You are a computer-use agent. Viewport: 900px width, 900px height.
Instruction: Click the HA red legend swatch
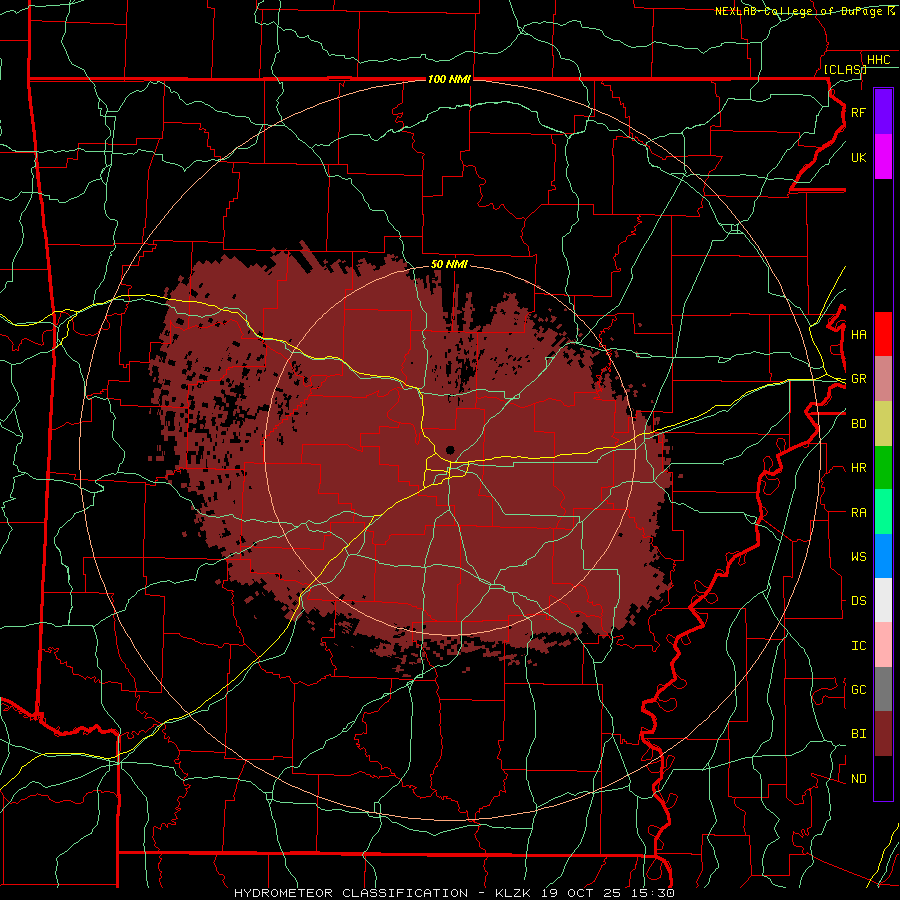tap(883, 334)
